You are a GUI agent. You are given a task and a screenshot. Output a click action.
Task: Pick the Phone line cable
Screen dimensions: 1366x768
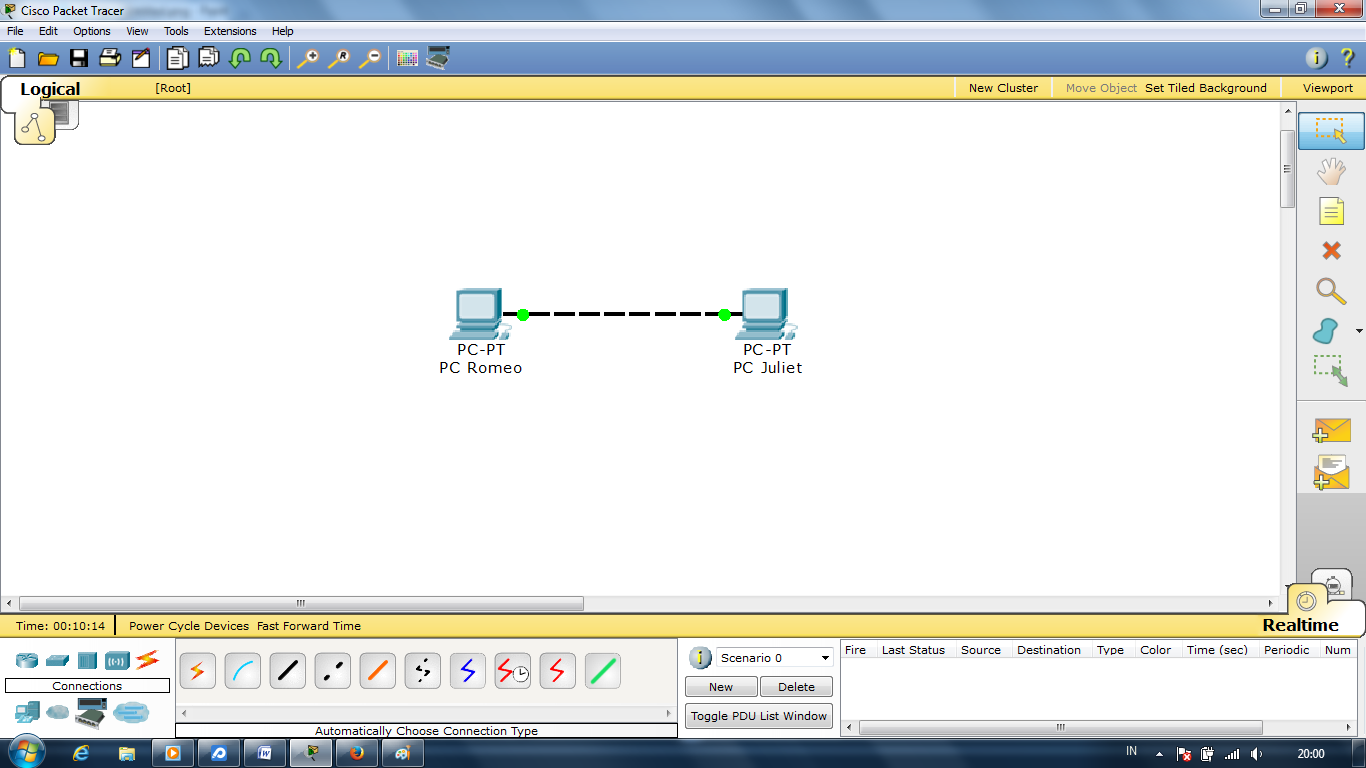[x=422, y=671]
